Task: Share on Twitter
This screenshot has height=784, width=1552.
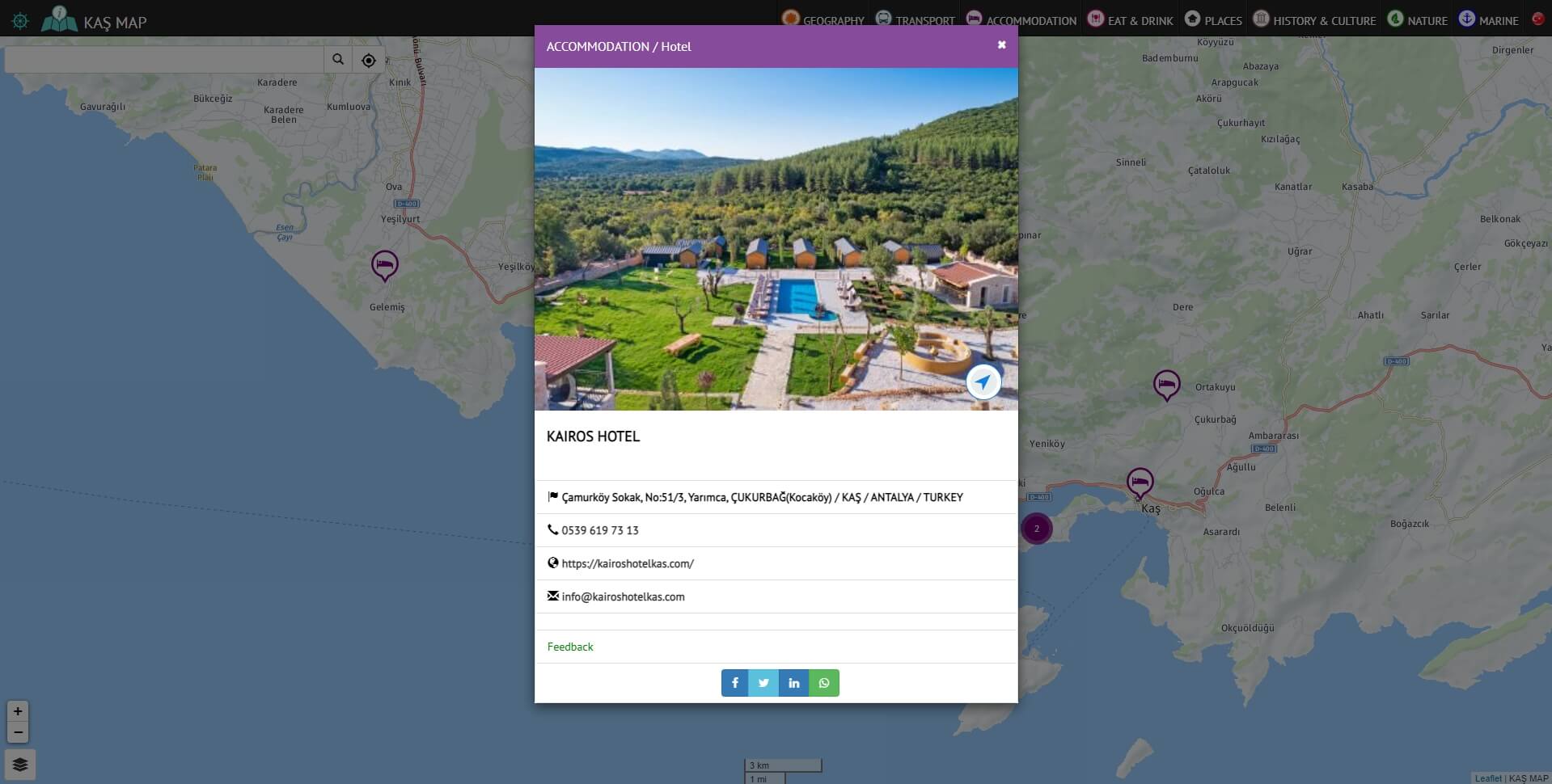Action: tap(763, 683)
